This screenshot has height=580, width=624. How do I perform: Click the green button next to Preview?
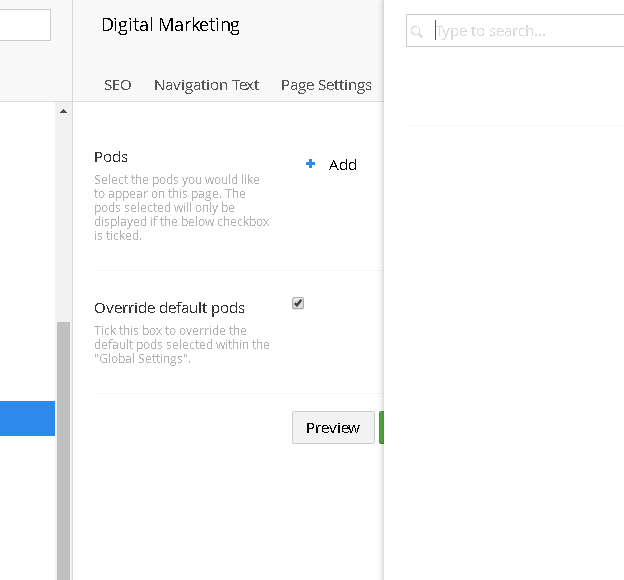pyautogui.click(x=381, y=428)
